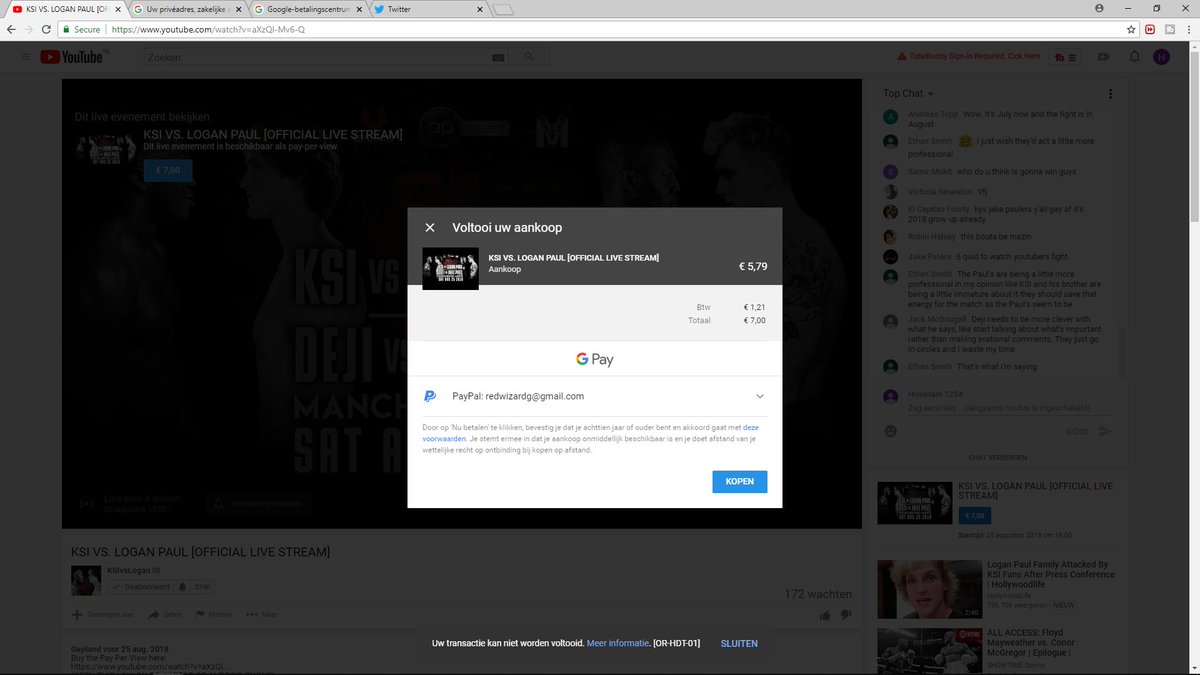Viewport: 1200px width, 675px height.
Task: Click the YouTube logo
Action: (x=73, y=57)
